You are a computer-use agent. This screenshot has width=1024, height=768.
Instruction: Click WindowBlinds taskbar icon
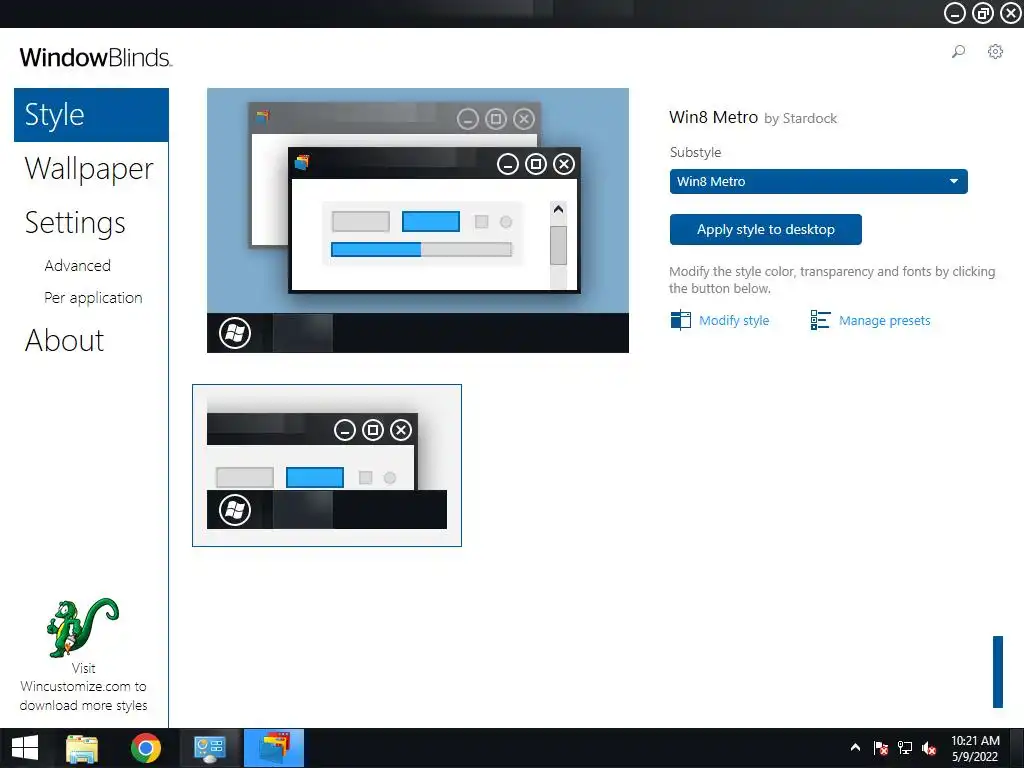tap(274, 748)
